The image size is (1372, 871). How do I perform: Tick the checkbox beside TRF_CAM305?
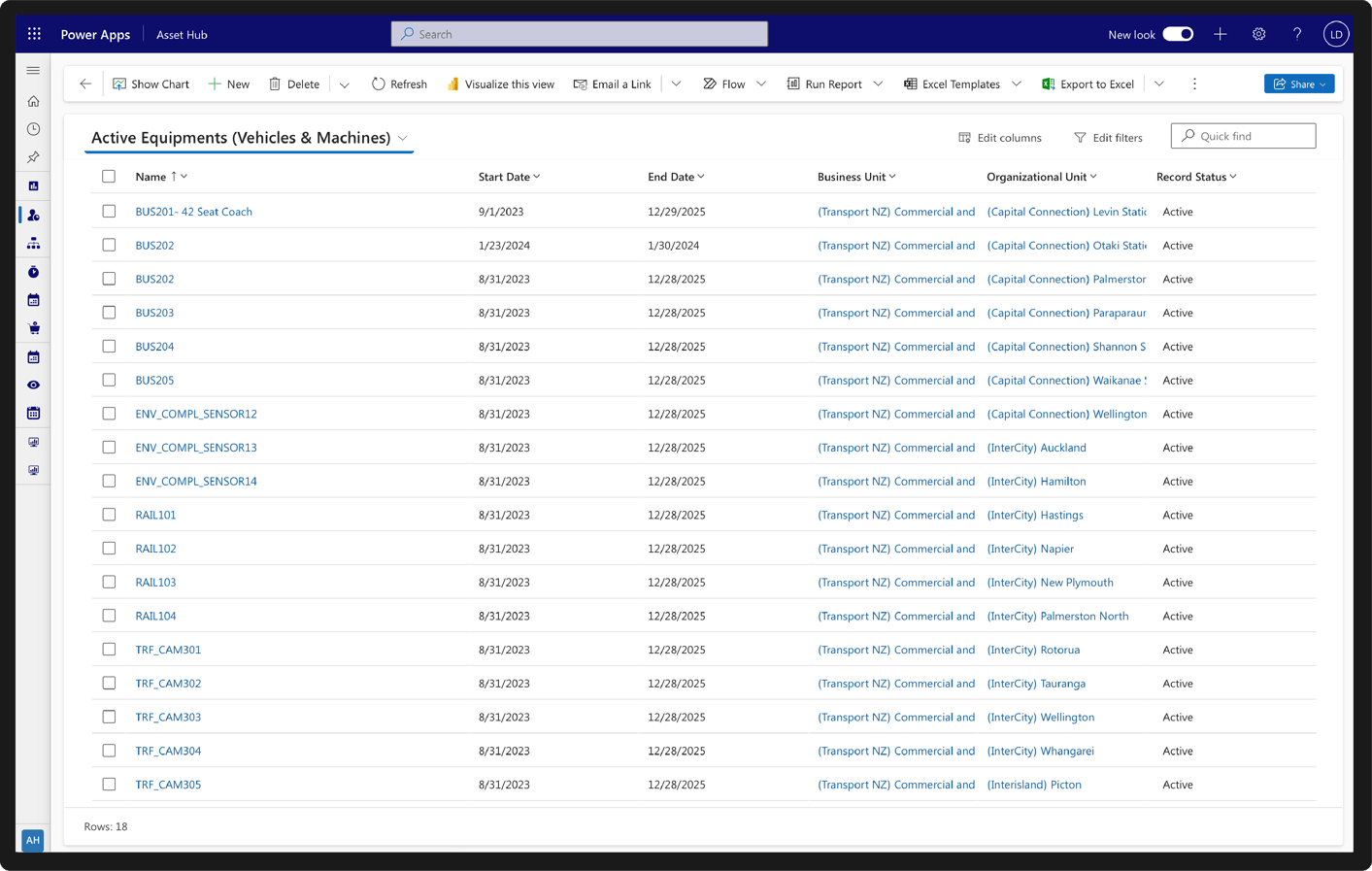tap(109, 785)
